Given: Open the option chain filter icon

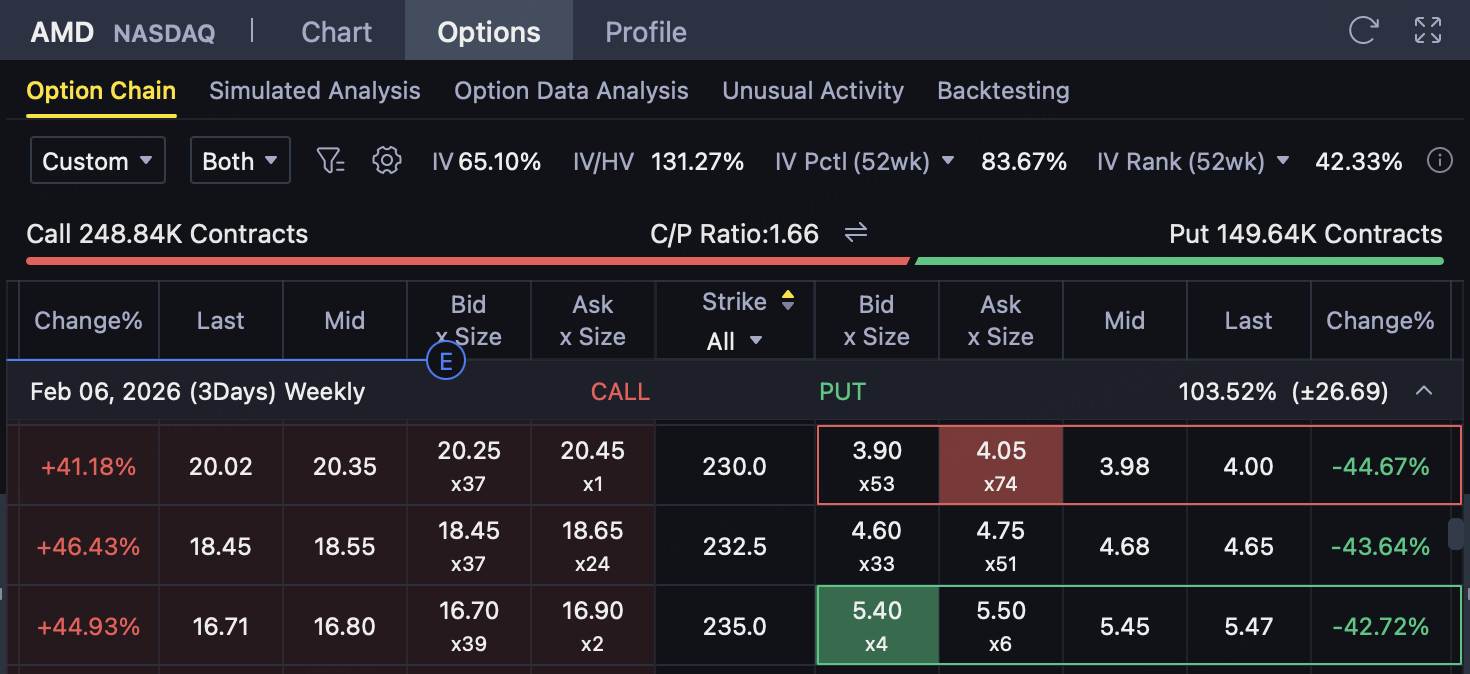Looking at the screenshot, I should 330,160.
